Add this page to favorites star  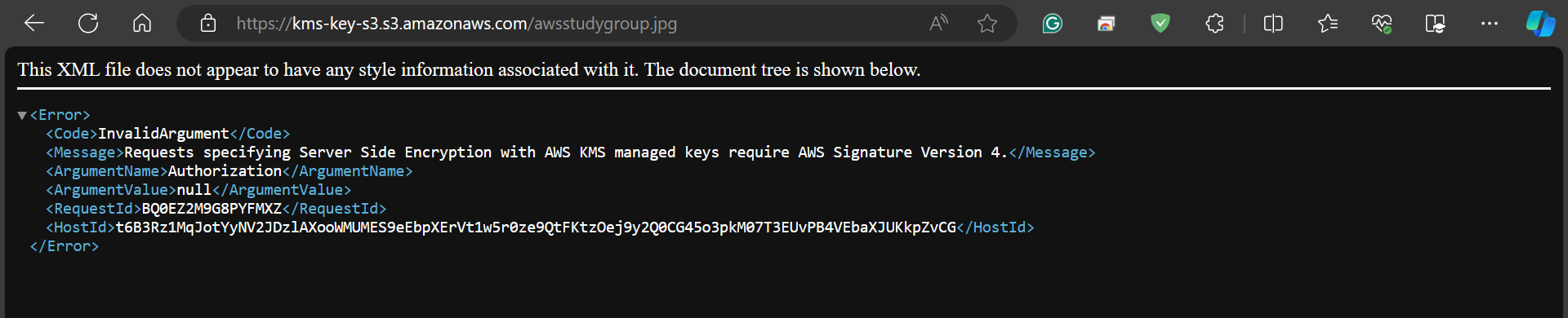click(987, 24)
